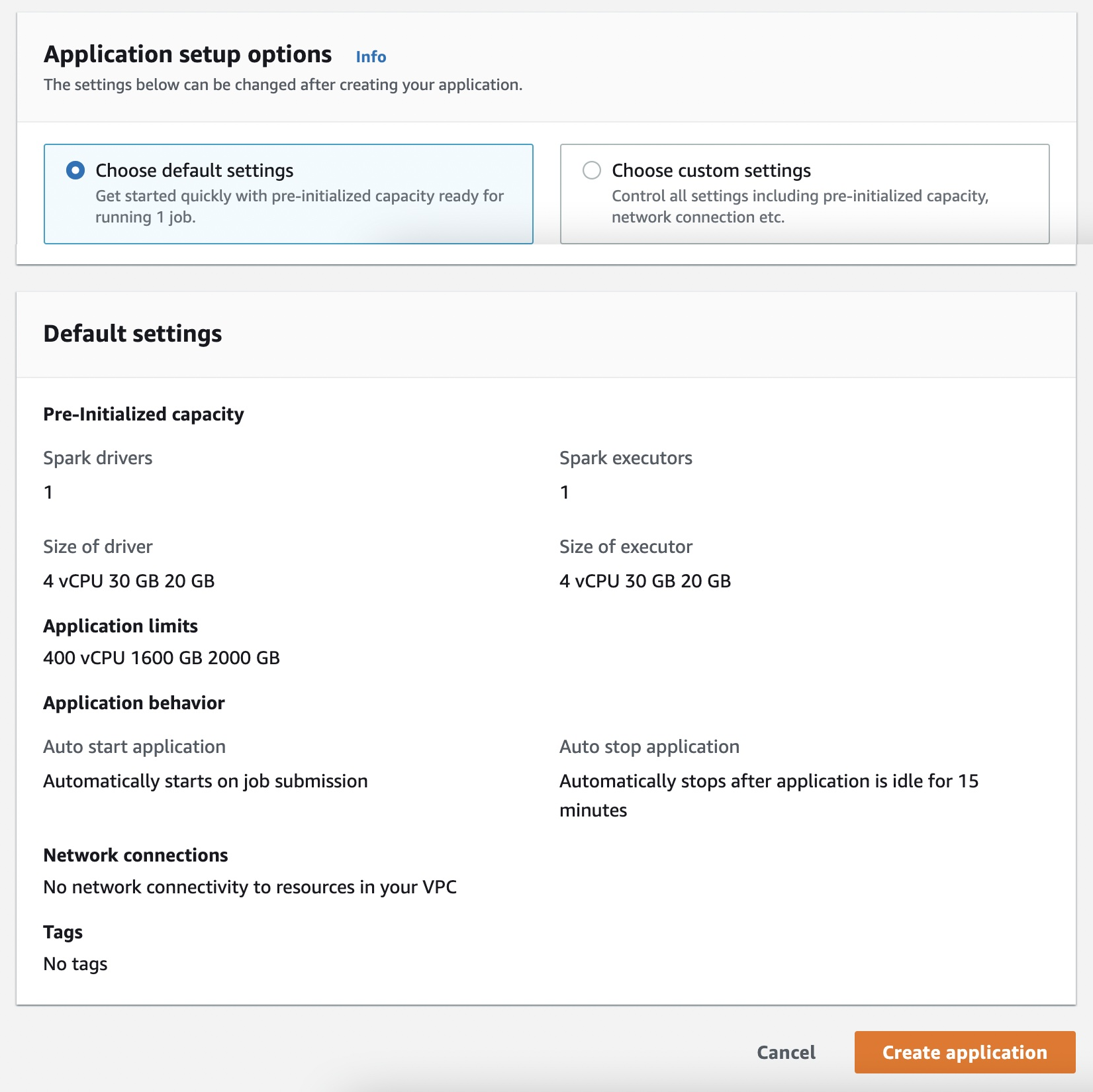The width and height of the screenshot is (1093, 1092).
Task: Open the Info link beside Application setup options
Action: [x=371, y=57]
